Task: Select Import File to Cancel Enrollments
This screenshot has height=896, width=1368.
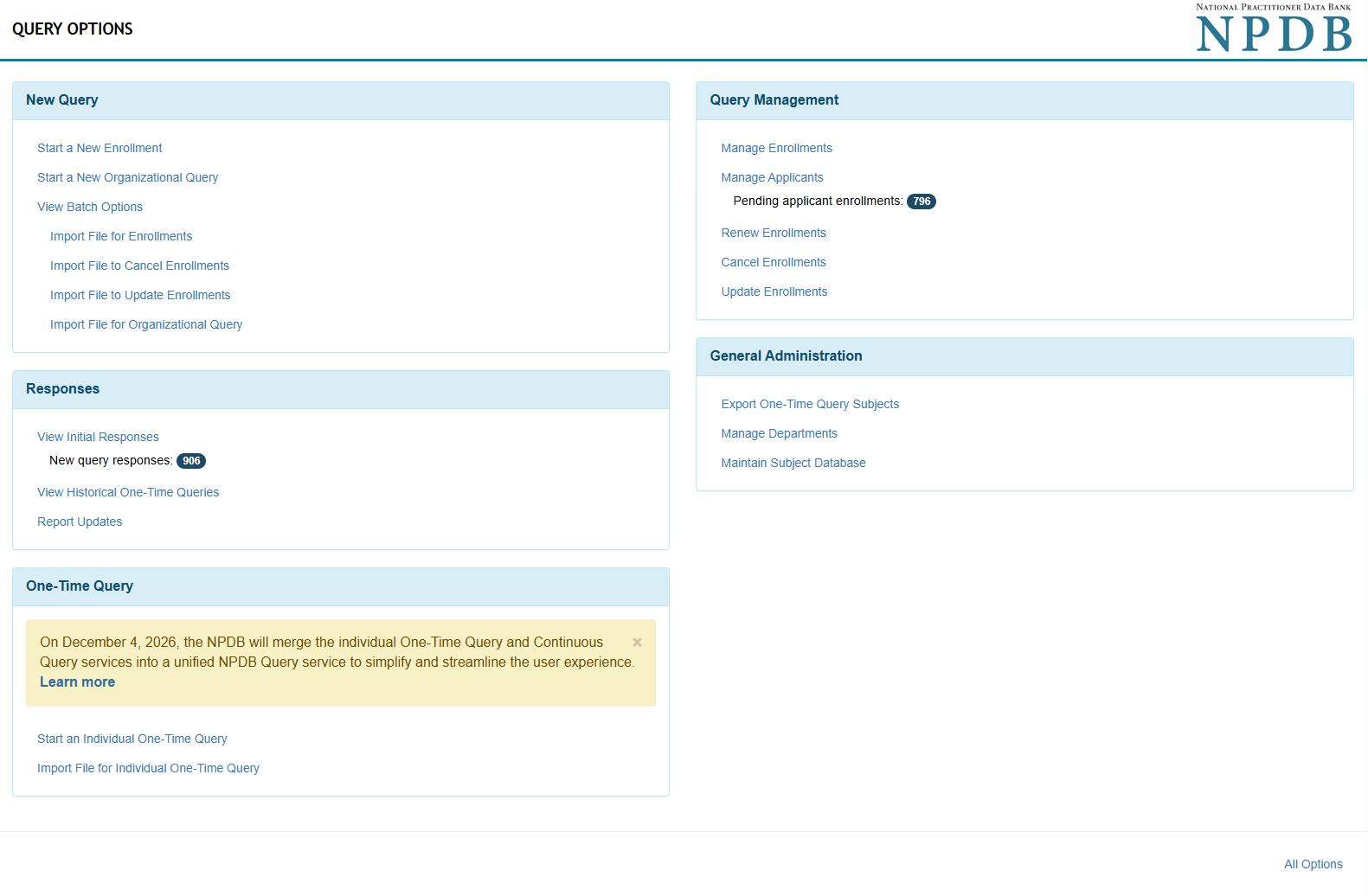Action: (x=139, y=266)
